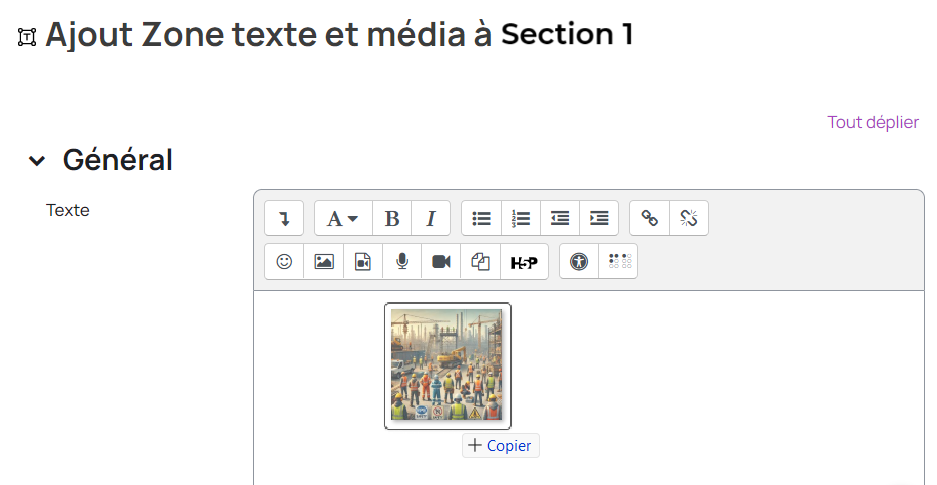Click the indent icon

pos(599,218)
